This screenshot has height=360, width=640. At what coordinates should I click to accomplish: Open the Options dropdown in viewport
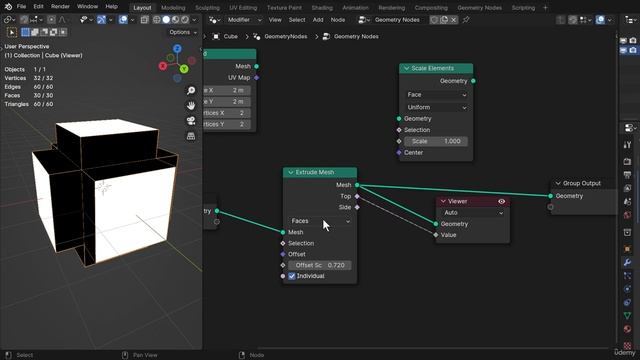[x=183, y=32]
